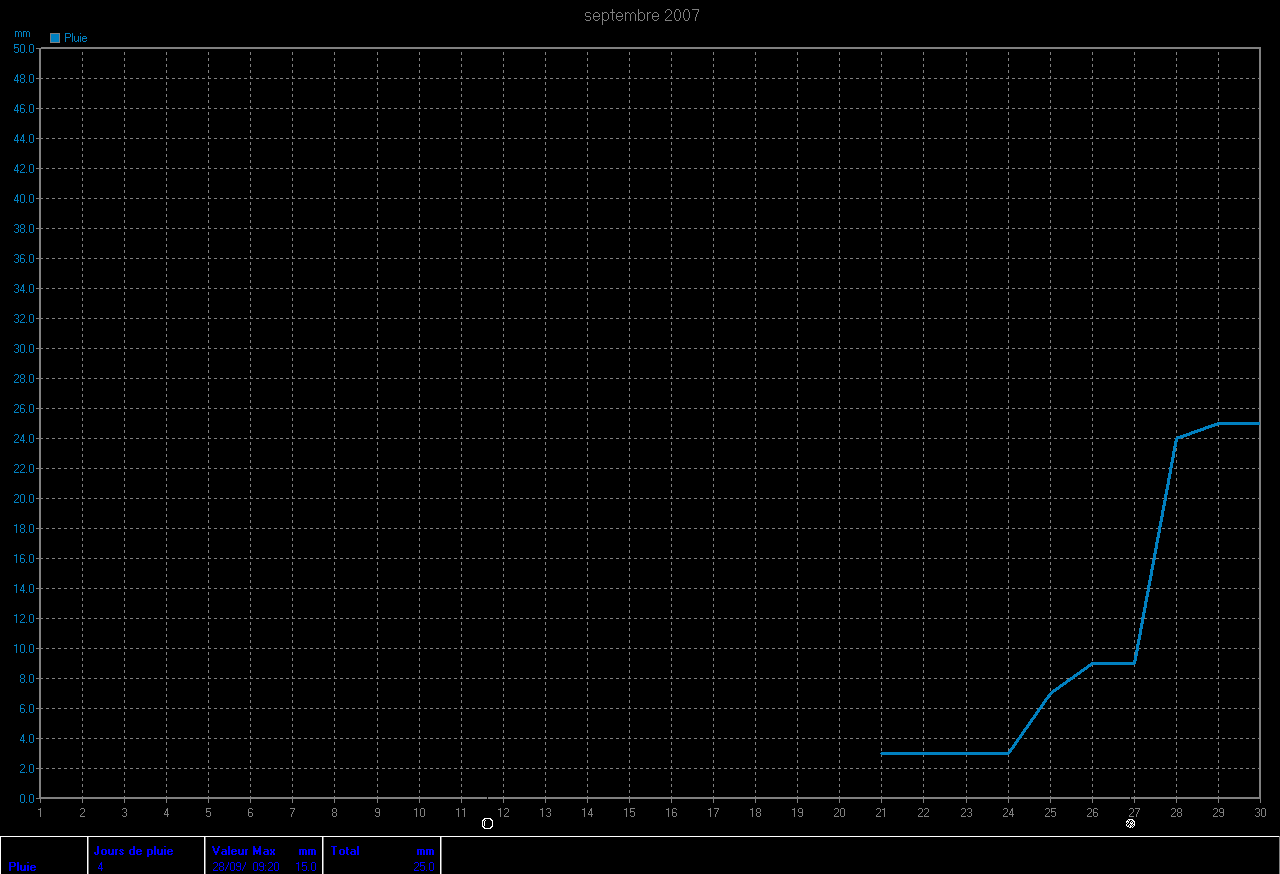Click the start of the rain curve at day 21

tap(882, 753)
